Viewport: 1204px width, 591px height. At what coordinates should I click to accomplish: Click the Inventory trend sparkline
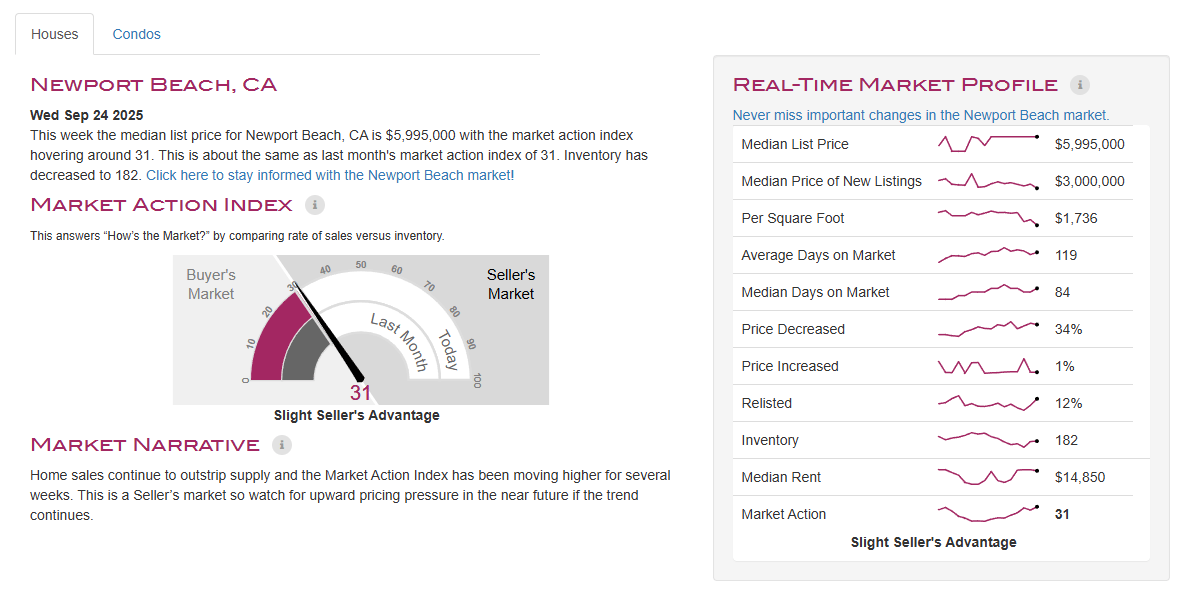click(x=988, y=440)
